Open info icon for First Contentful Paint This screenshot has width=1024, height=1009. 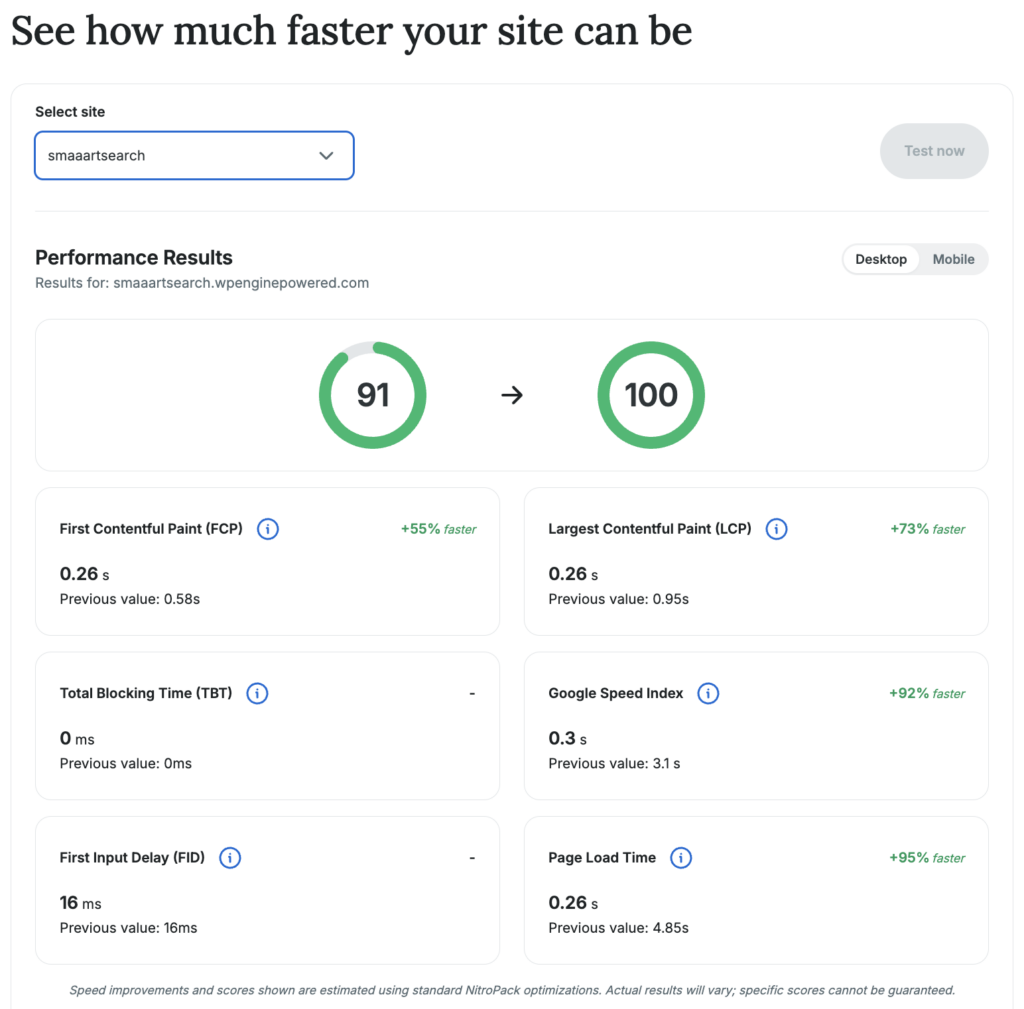click(267, 529)
